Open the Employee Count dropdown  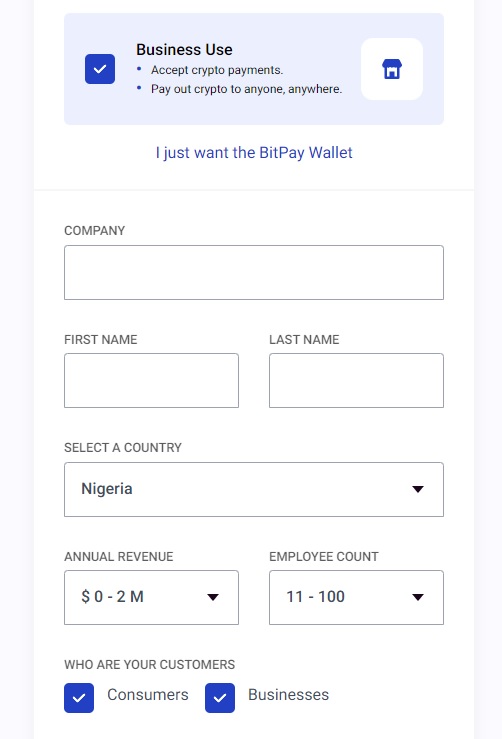coord(356,597)
